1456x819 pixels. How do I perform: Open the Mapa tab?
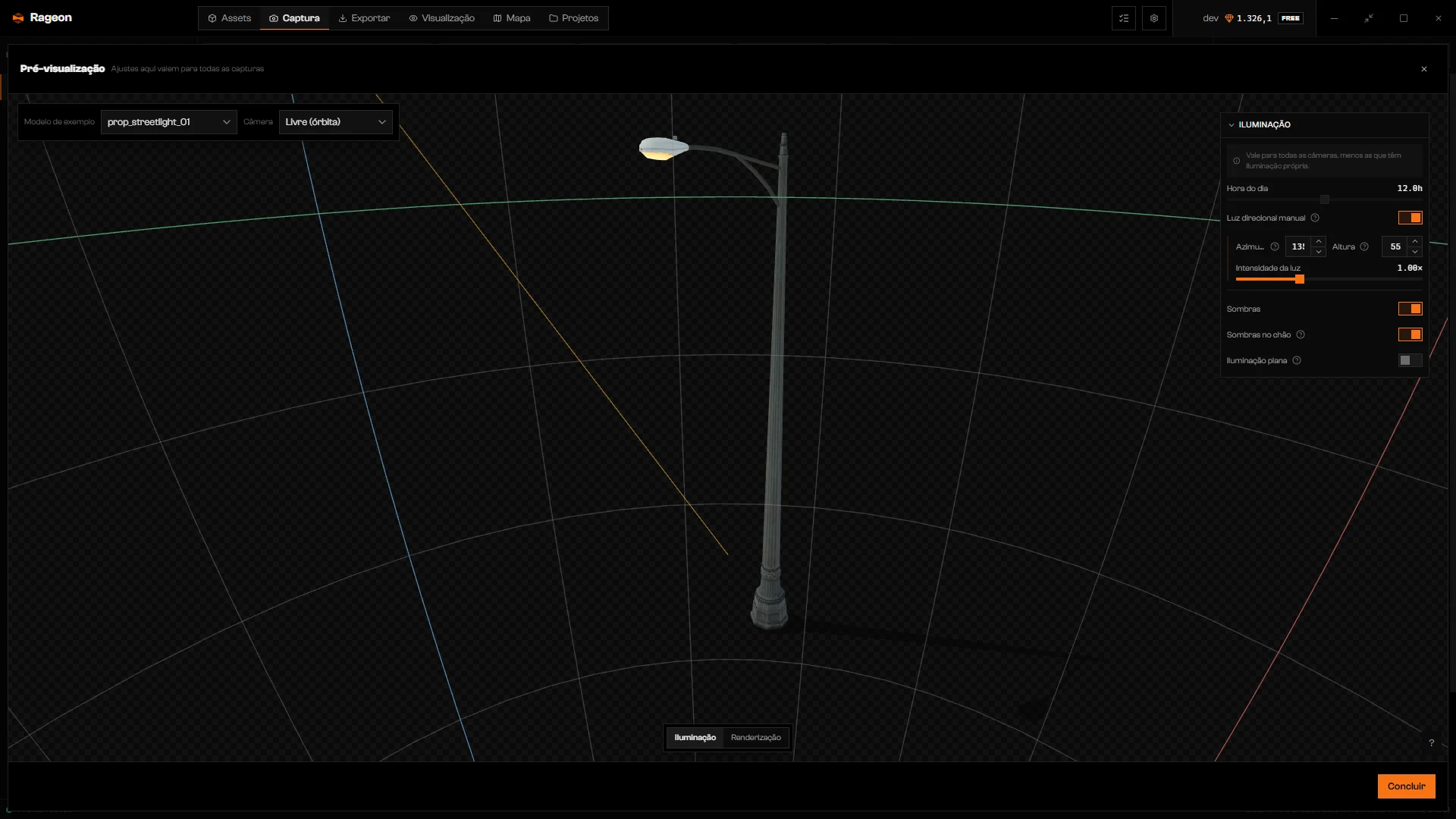pos(512,18)
